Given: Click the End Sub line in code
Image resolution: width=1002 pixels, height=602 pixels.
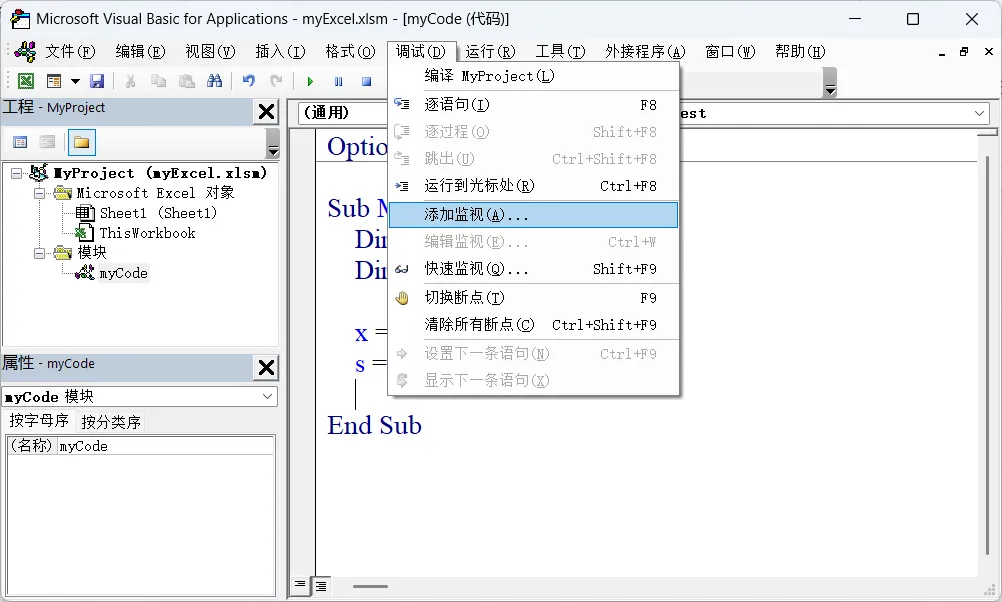Looking at the screenshot, I should click(x=374, y=426).
